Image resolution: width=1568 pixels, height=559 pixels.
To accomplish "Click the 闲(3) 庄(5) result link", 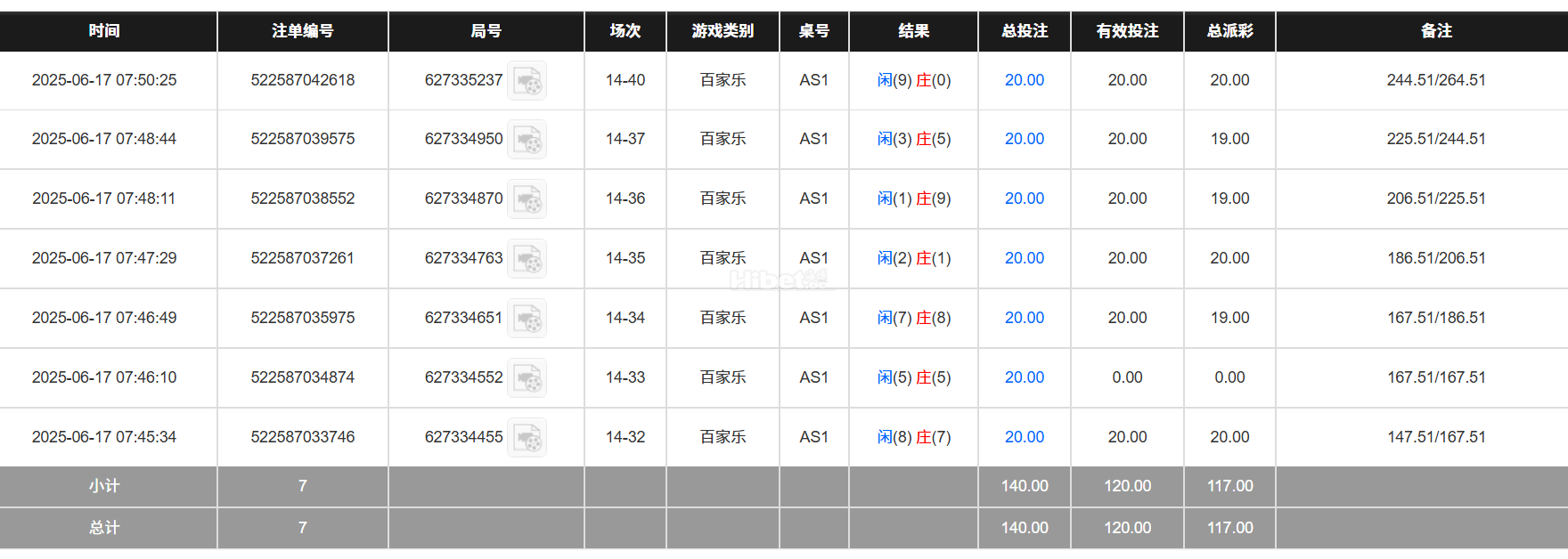I will pos(913,139).
